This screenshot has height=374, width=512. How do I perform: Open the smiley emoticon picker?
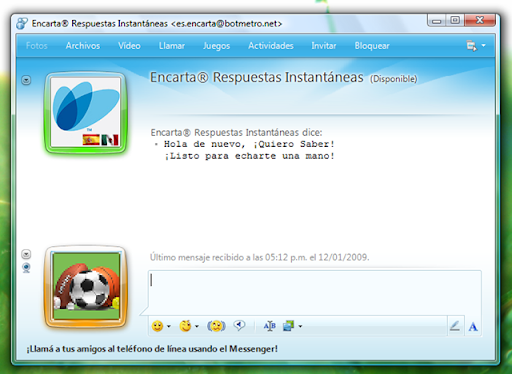(157, 326)
